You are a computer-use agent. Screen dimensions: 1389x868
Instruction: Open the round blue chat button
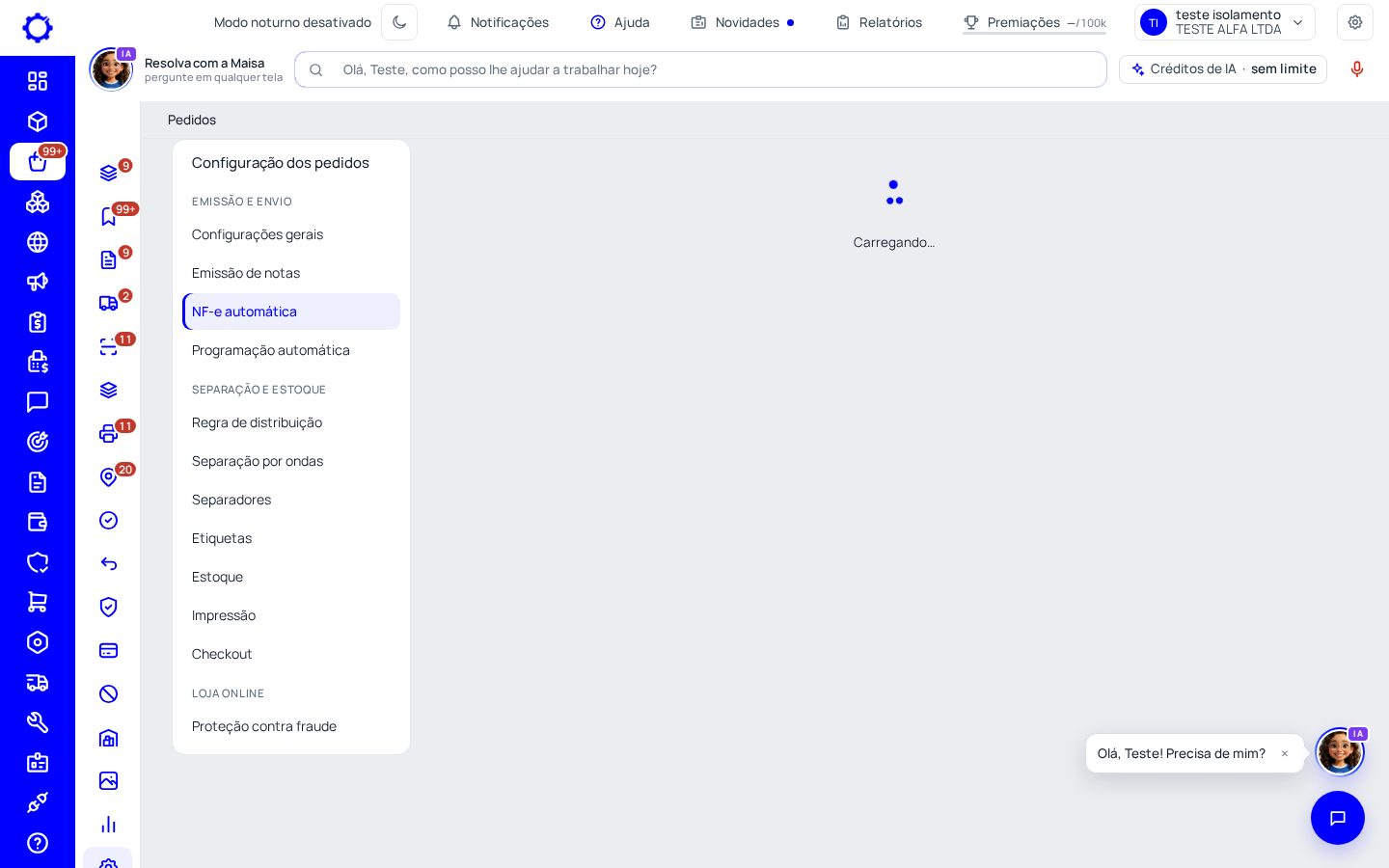pyautogui.click(x=1338, y=818)
